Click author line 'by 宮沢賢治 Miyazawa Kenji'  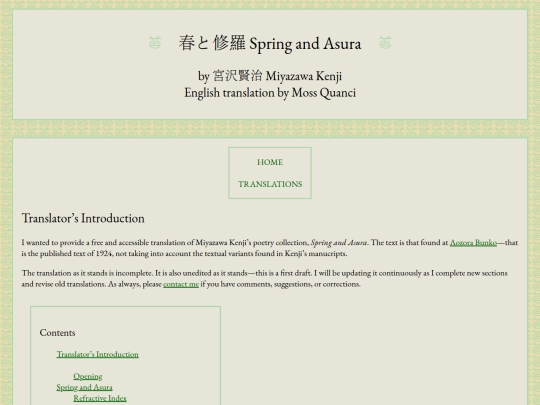pyautogui.click(x=270, y=76)
